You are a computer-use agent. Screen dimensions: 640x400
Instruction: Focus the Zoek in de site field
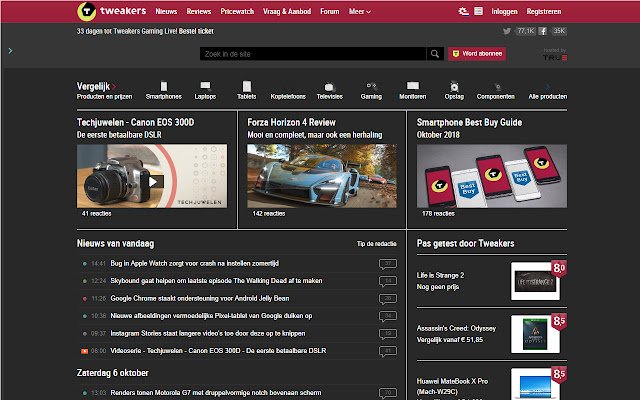click(x=313, y=54)
